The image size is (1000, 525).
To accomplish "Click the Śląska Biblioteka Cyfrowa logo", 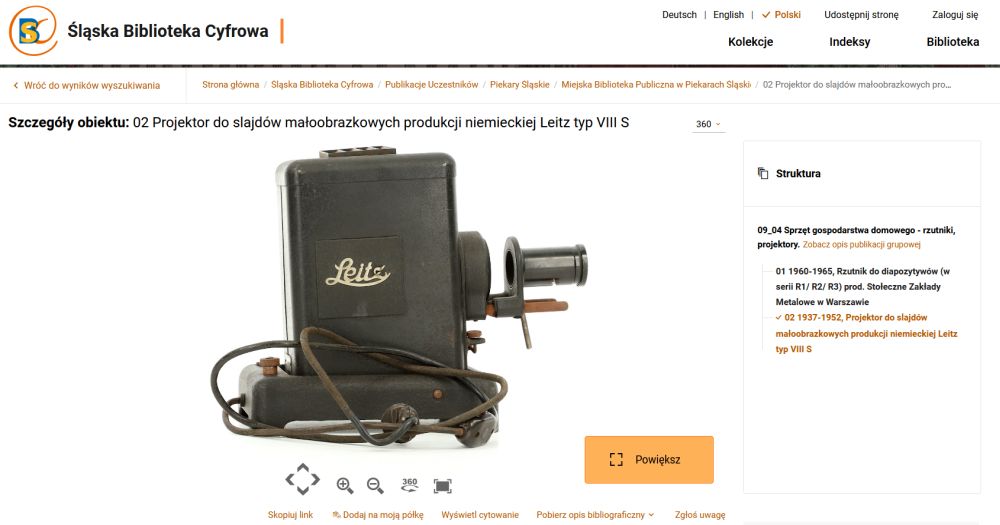I will (x=33, y=31).
